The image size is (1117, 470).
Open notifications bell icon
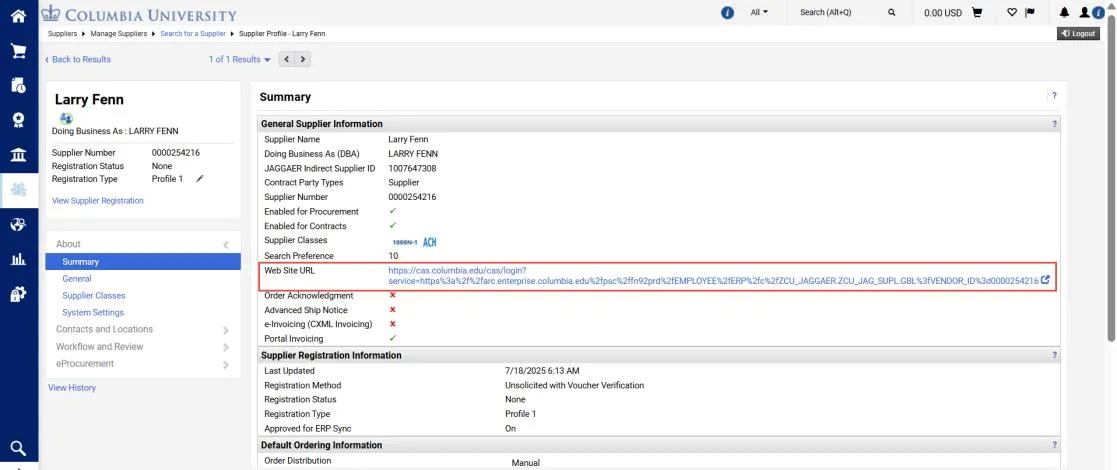point(1065,13)
